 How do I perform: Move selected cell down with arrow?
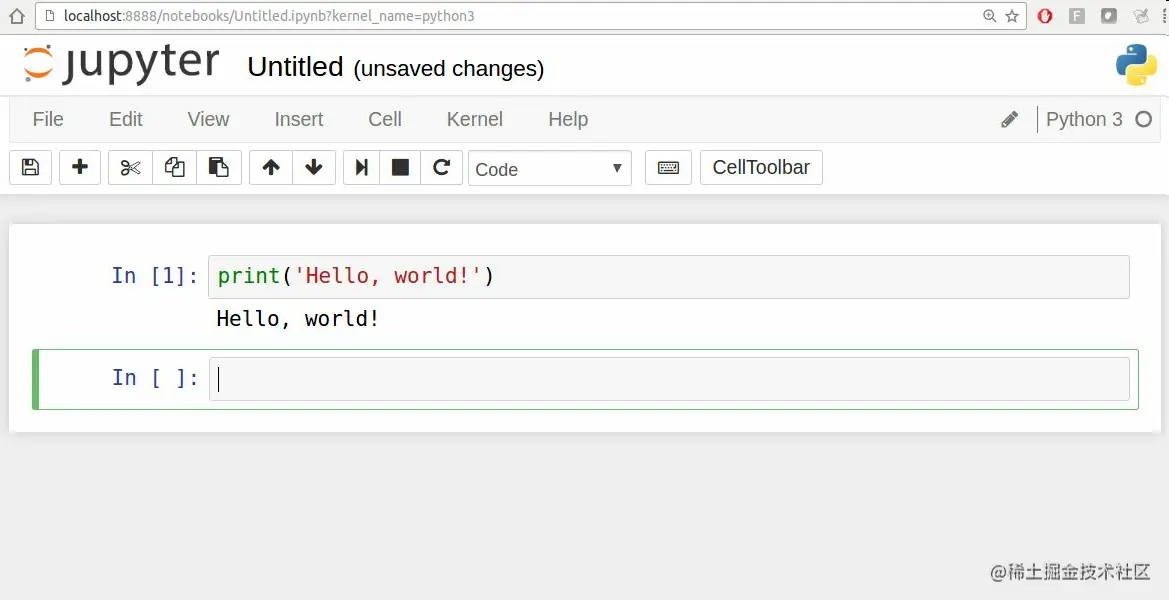(314, 168)
